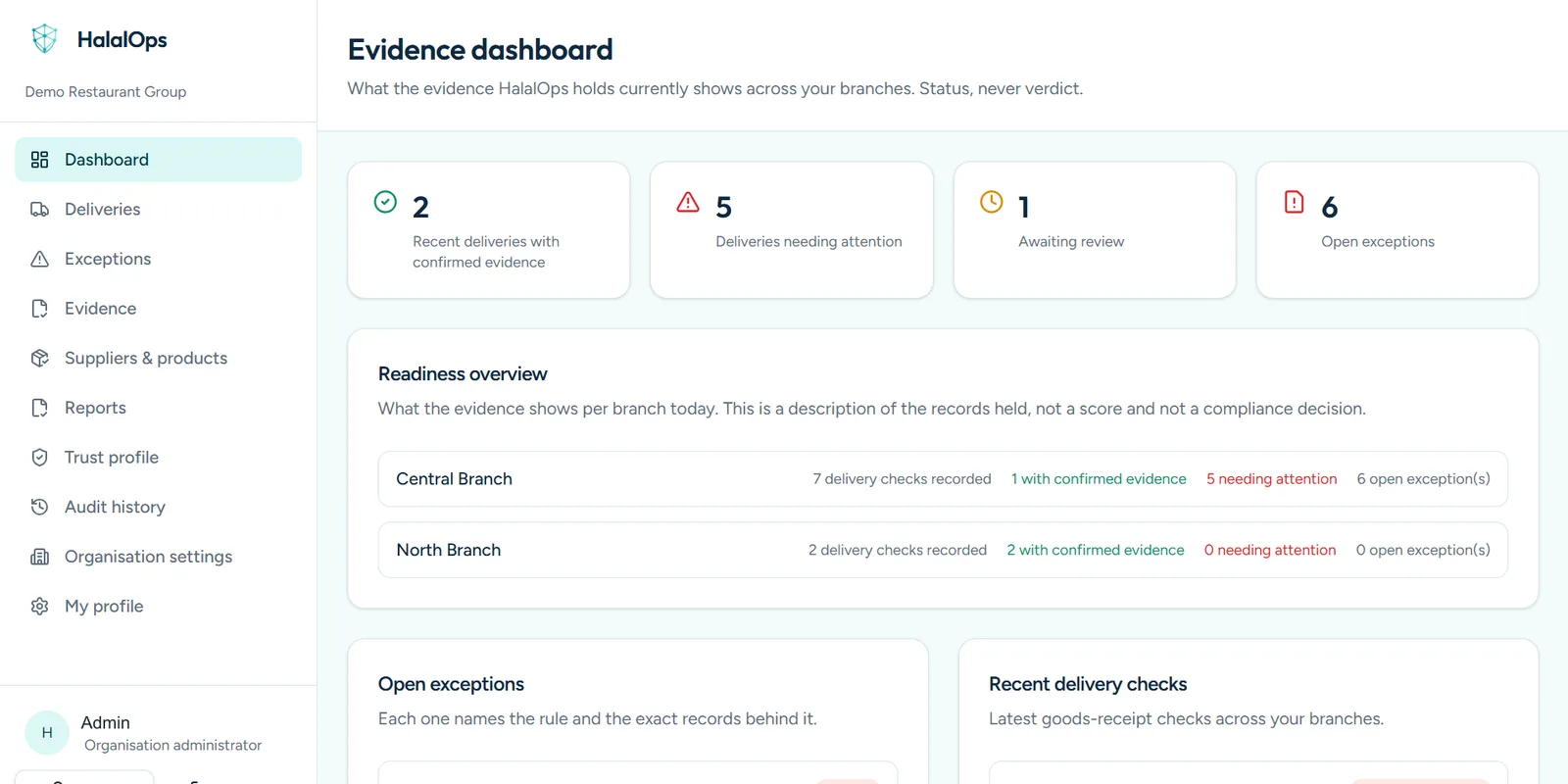Click the Reports file icon

coord(39,408)
